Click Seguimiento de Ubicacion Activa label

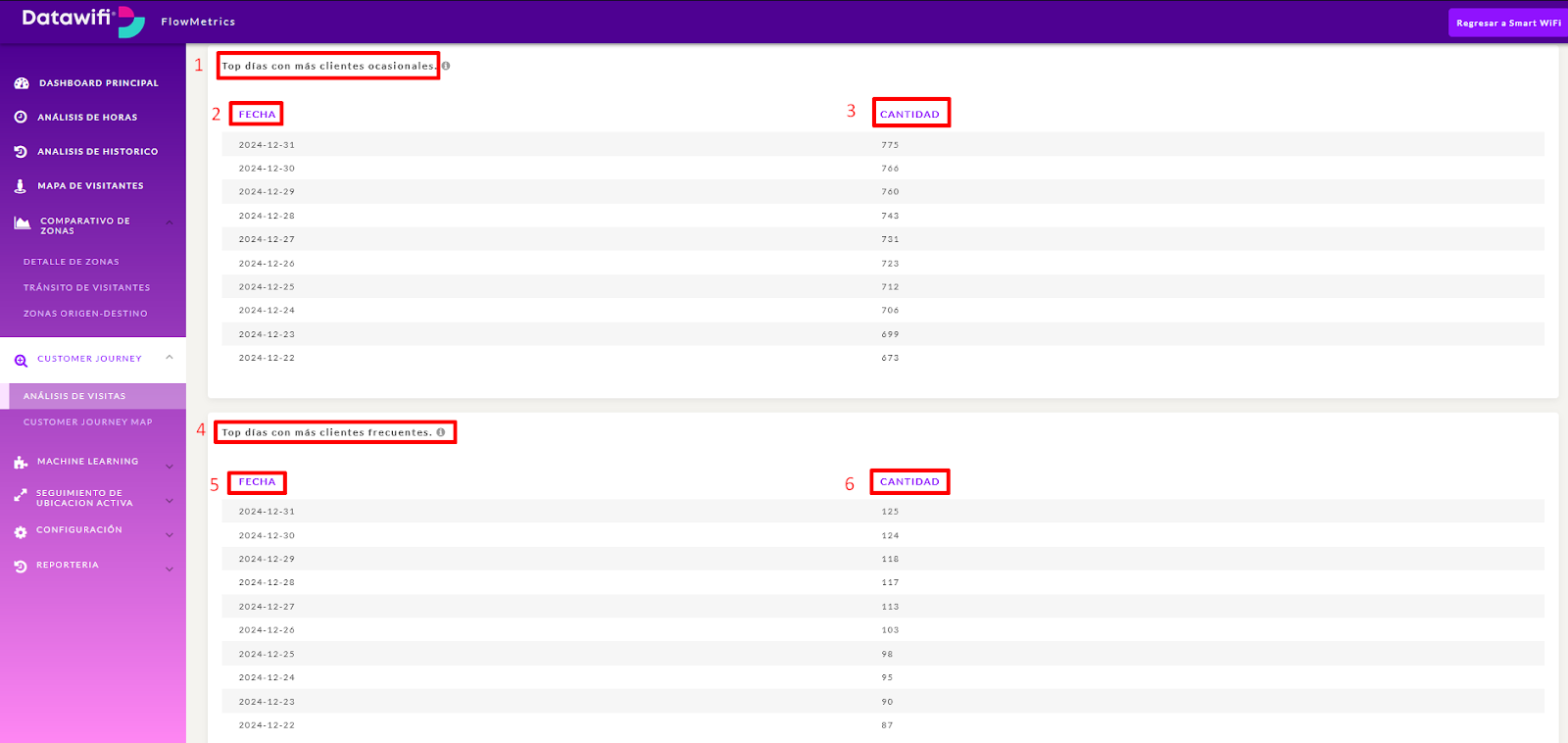pyautogui.click(x=84, y=498)
